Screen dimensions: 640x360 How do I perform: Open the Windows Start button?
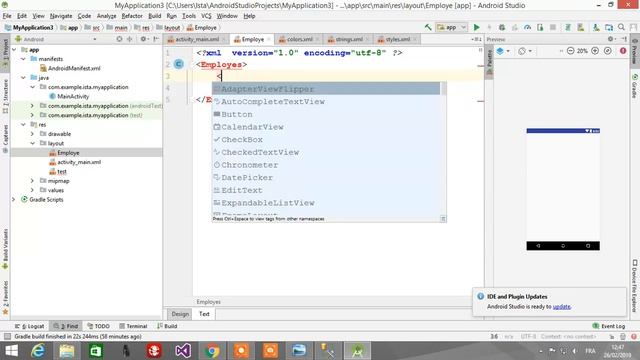11,351
